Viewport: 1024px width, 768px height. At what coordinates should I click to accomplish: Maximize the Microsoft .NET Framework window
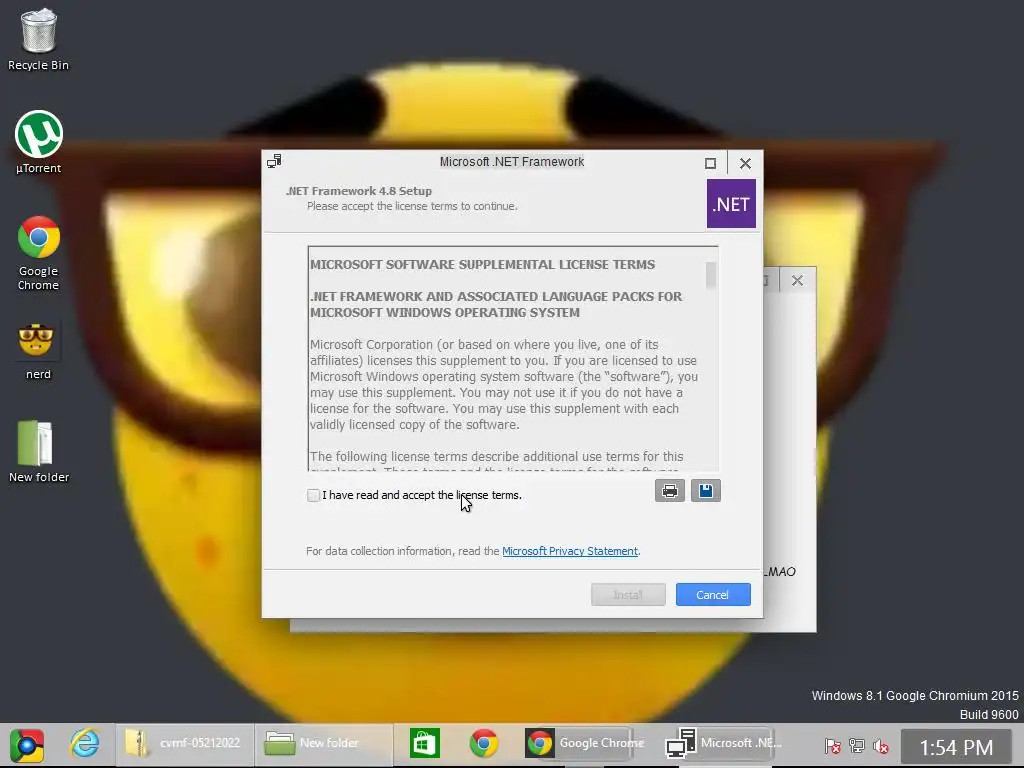click(x=710, y=163)
